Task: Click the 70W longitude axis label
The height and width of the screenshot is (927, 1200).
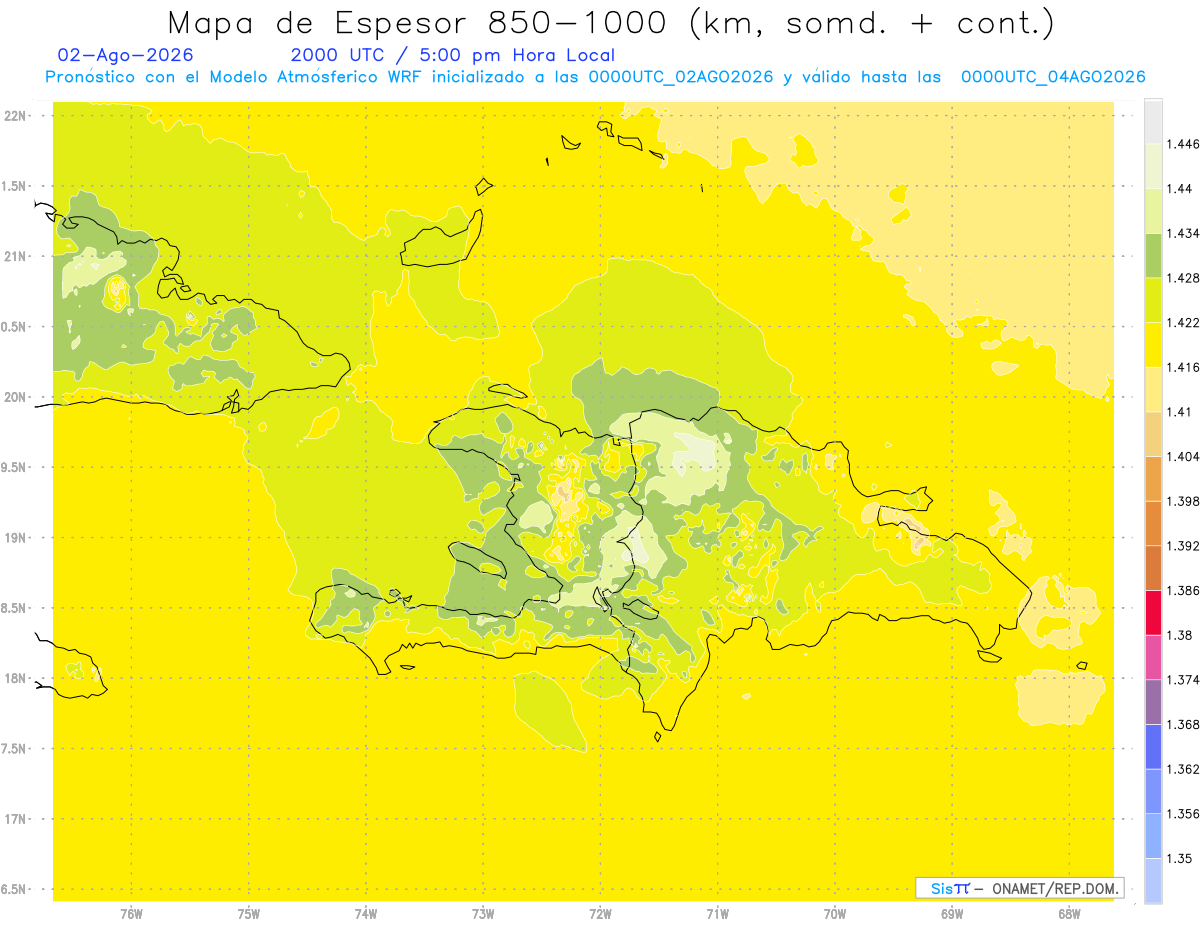Action: point(835,914)
